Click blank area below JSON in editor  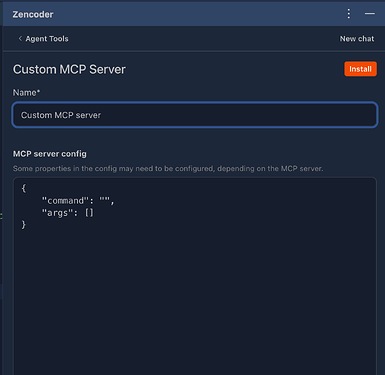click(195, 300)
